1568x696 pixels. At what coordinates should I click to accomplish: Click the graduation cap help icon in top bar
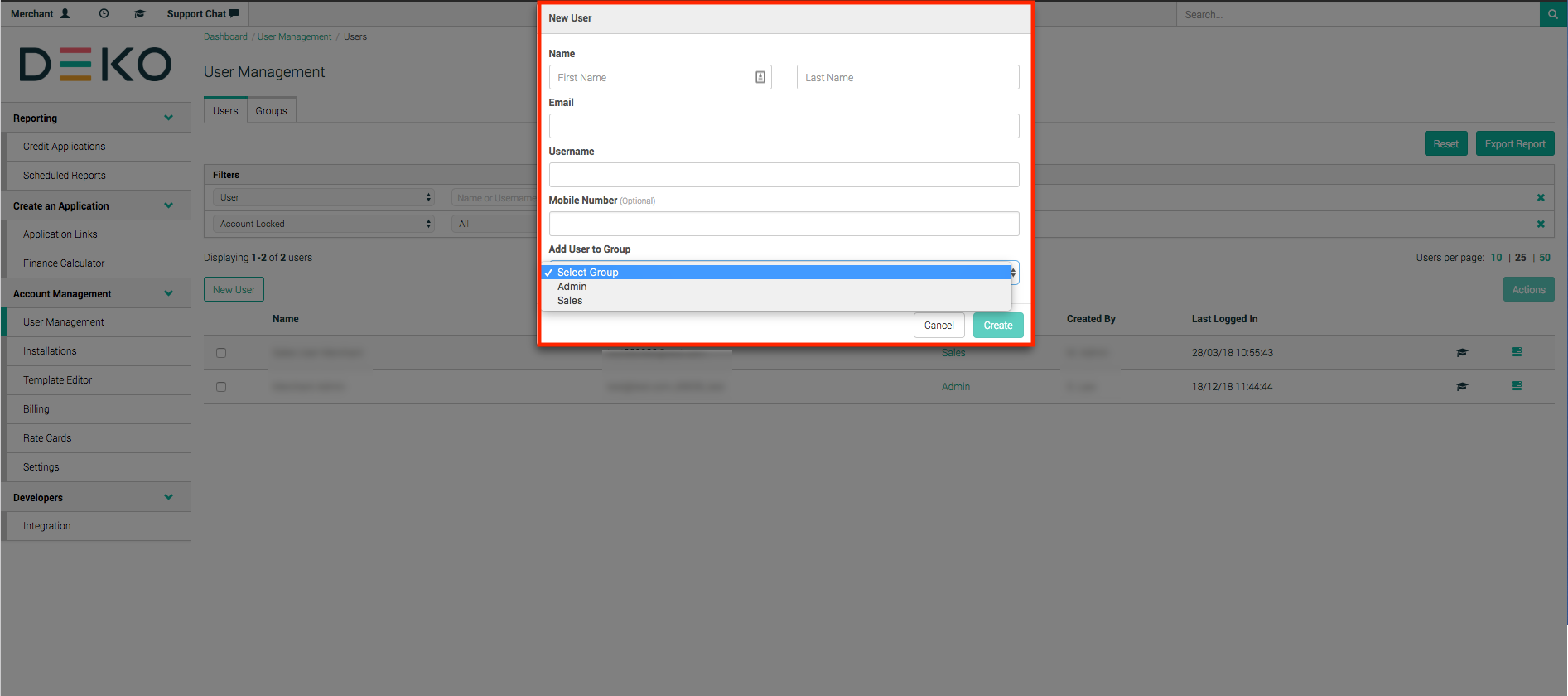click(x=140, y=13)
